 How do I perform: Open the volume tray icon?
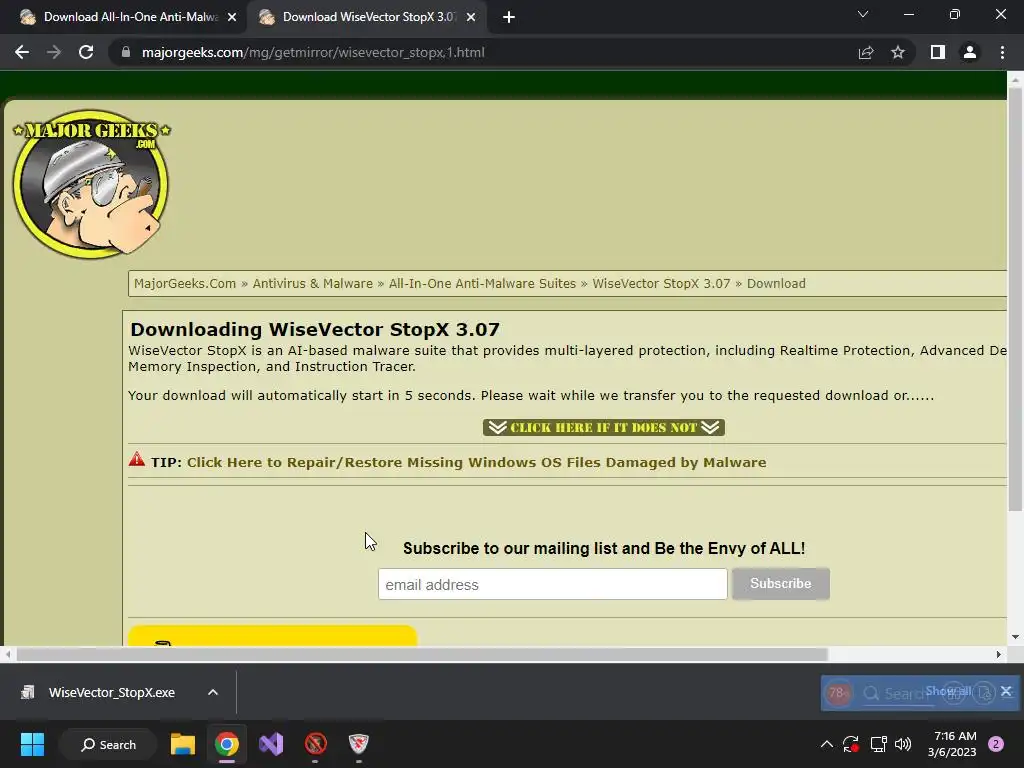pyautogui.click(x=903, y=744)
